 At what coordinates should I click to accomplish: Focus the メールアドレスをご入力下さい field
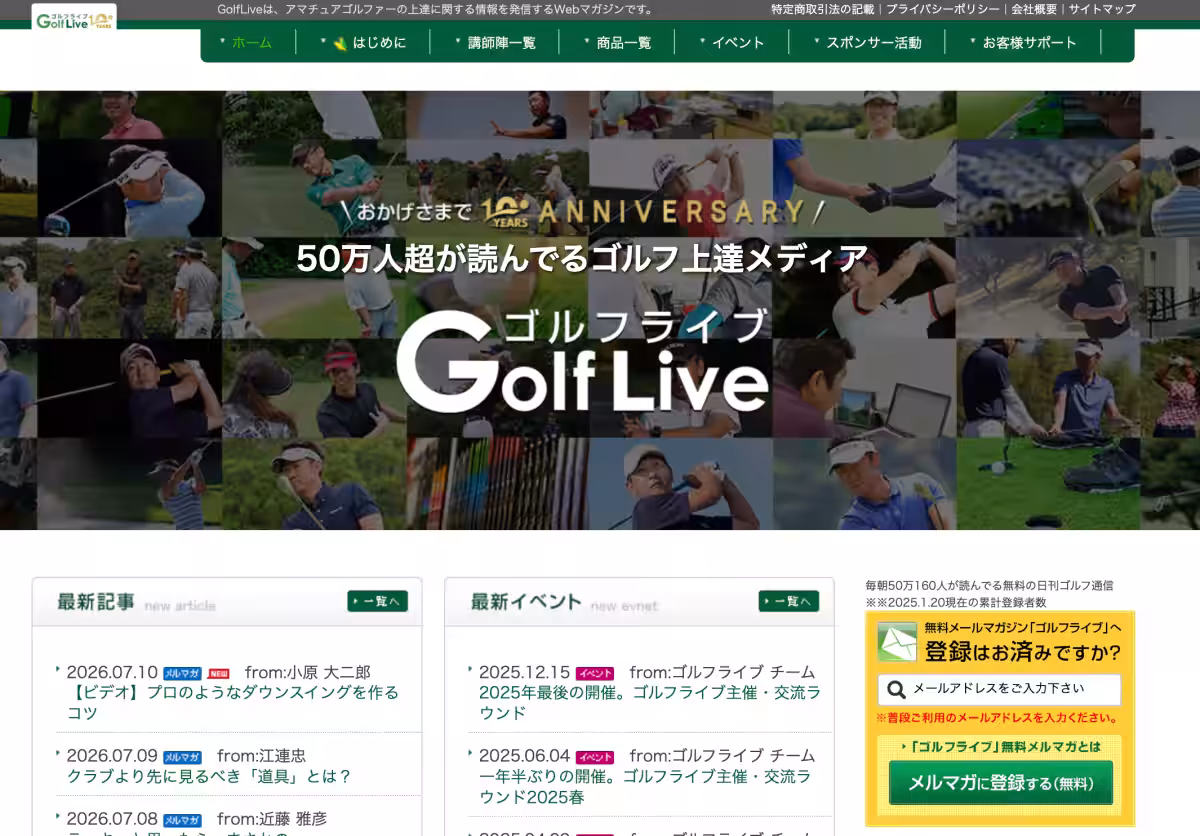(1000, 689)
